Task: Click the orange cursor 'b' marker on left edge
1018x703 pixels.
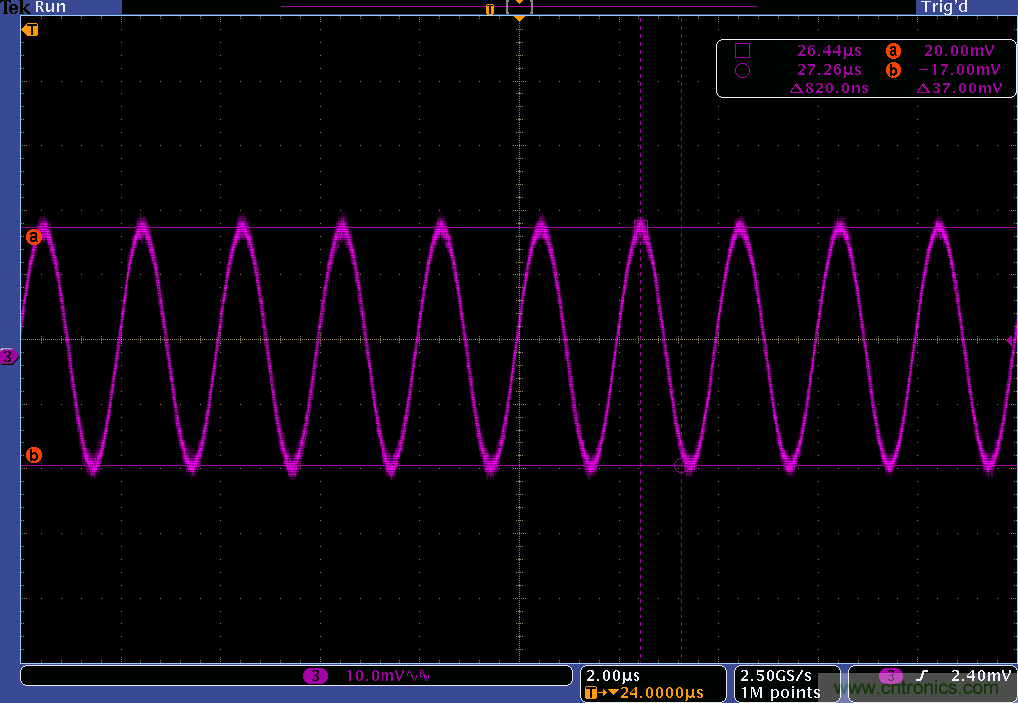Action: [x=33, y=456]
